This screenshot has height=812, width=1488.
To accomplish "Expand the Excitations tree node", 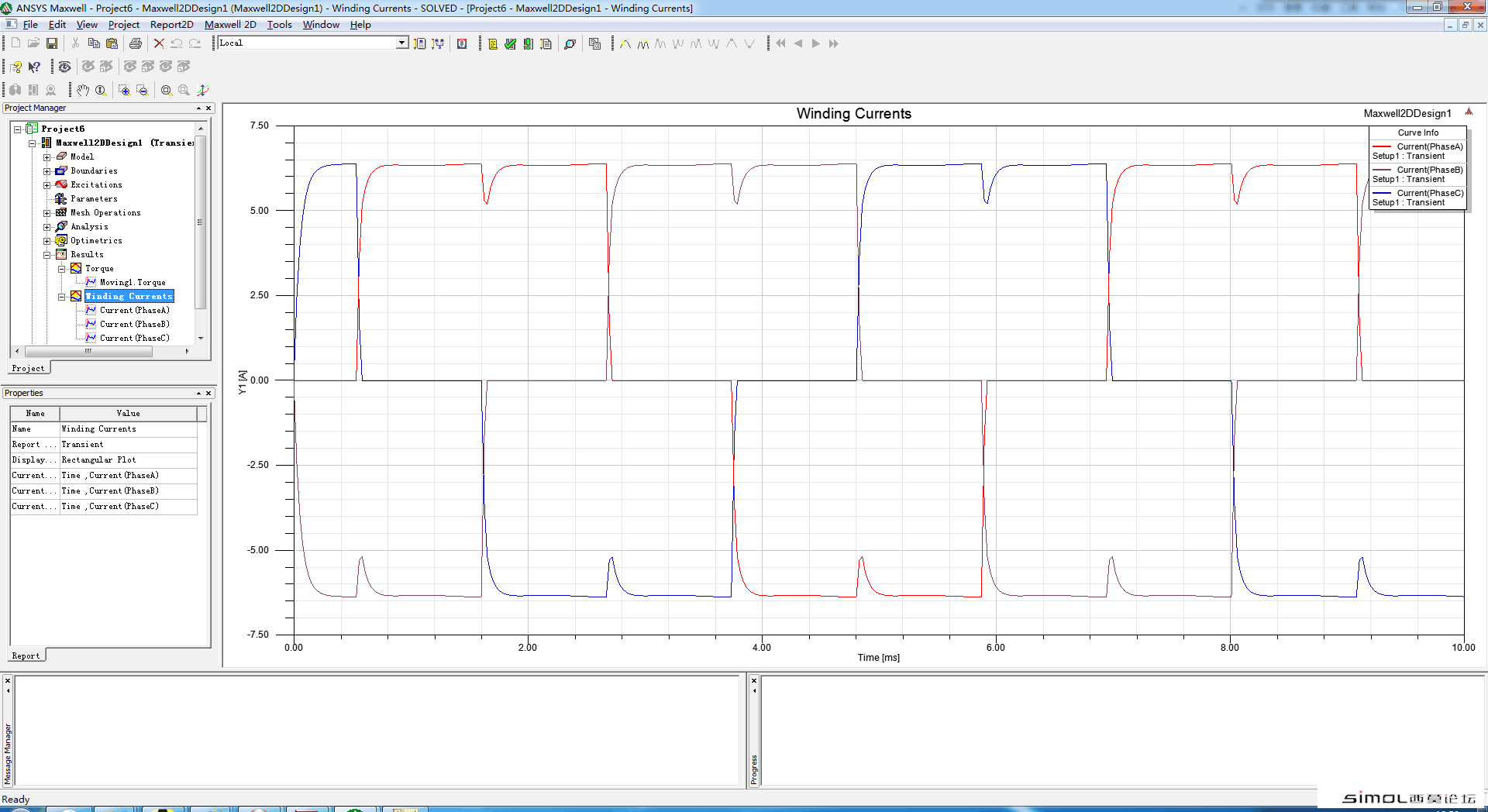I will 46,184.
